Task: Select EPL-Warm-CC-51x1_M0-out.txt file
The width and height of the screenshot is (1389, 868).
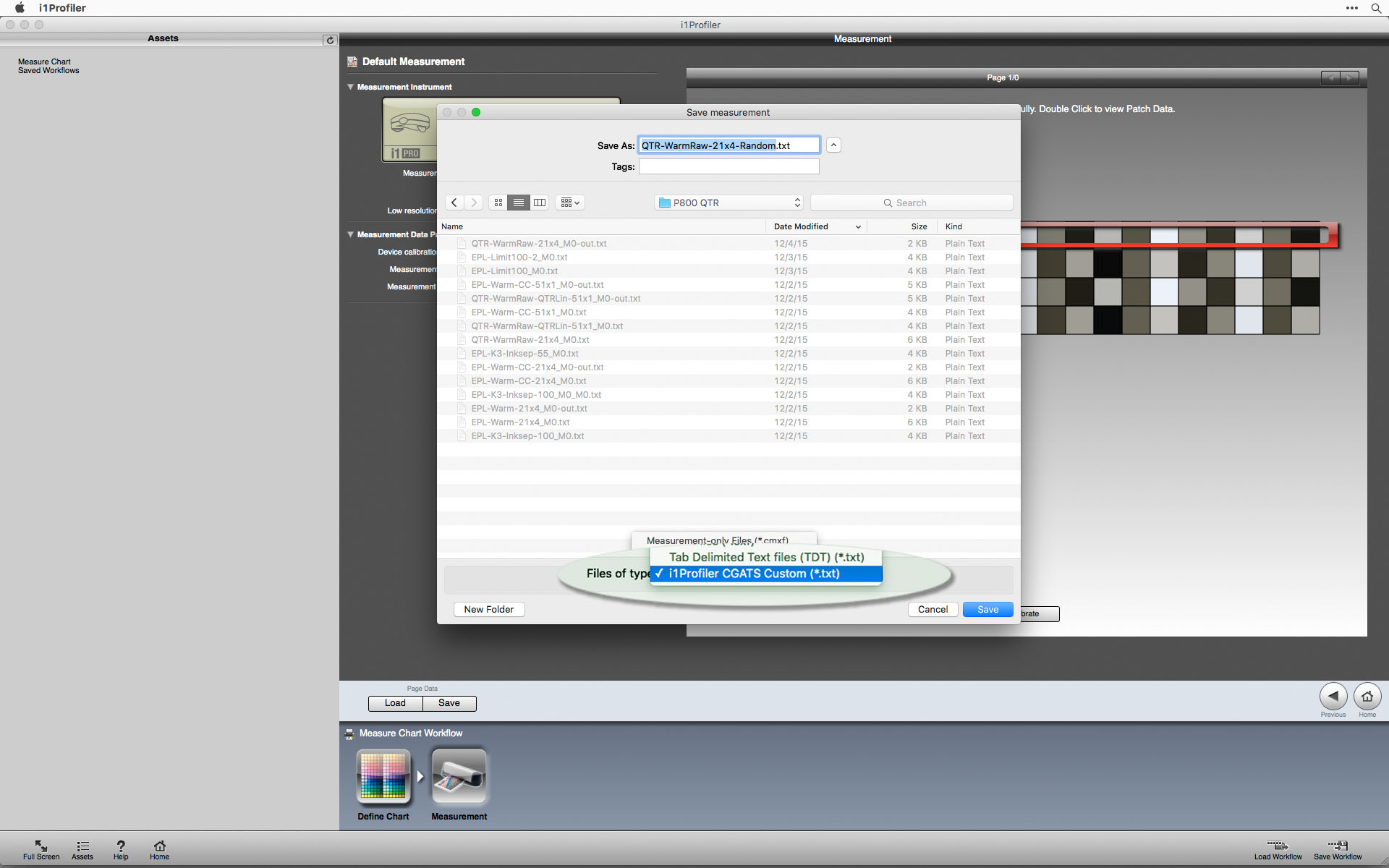Action: 729,285
